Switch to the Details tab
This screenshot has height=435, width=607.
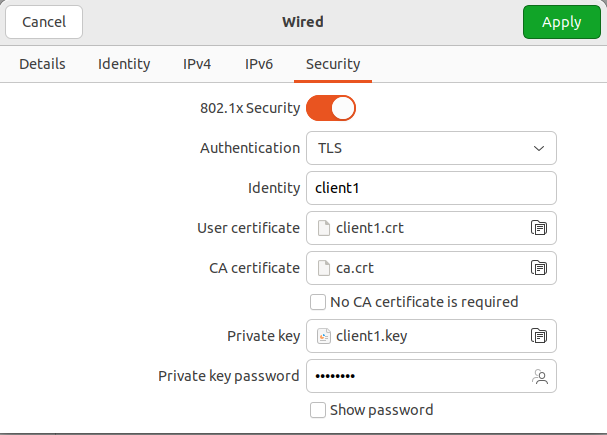pos(42,64)
